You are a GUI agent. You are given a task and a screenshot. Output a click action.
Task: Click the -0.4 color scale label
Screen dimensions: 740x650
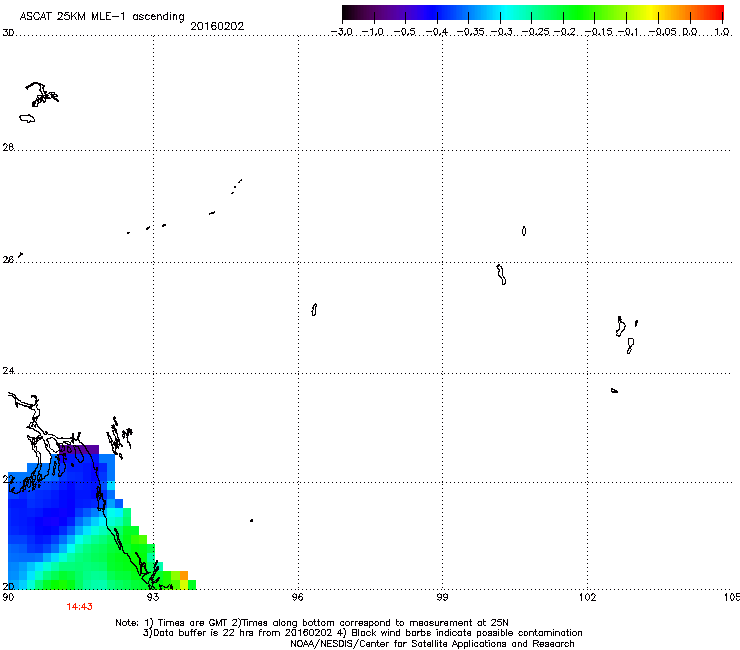pos(437,32)
